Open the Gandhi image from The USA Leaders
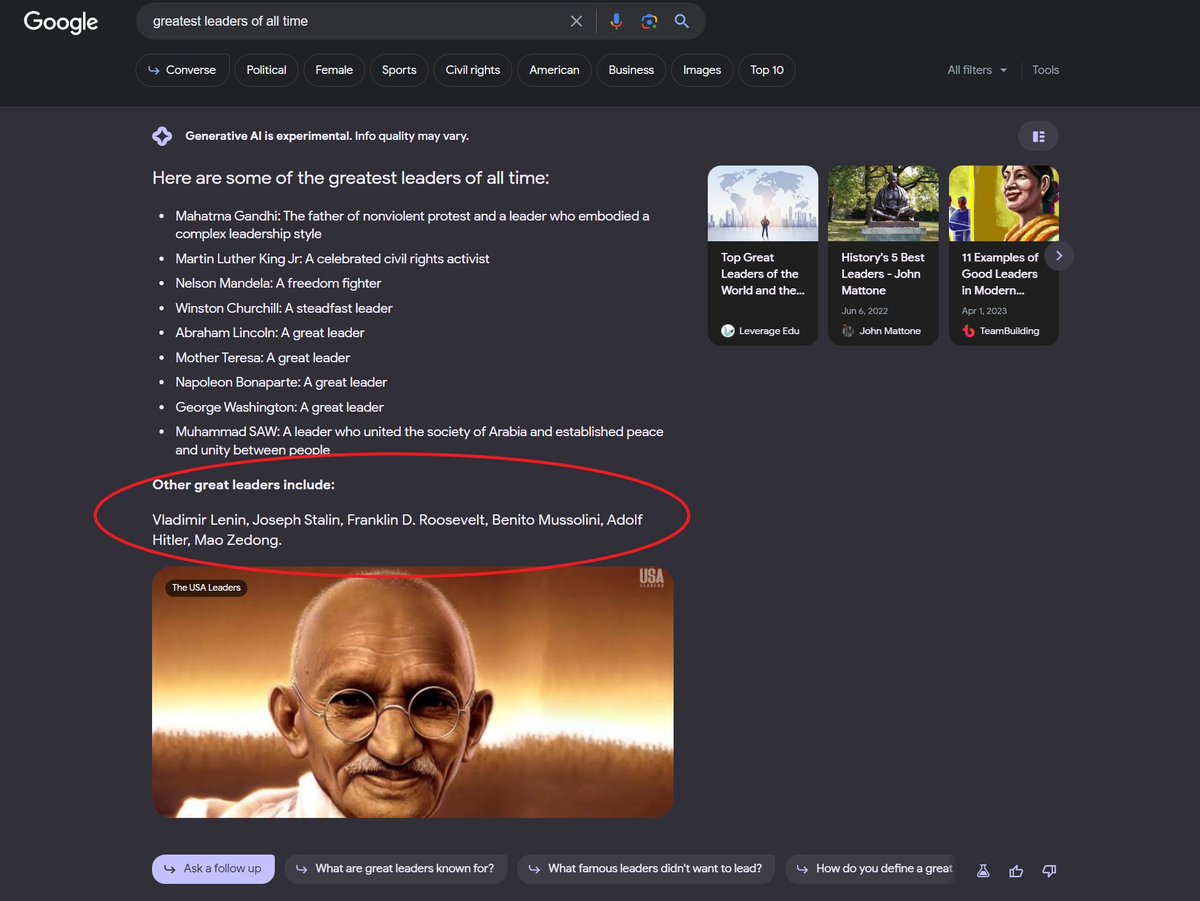The image size is (1200, 901). pos(413,692)
